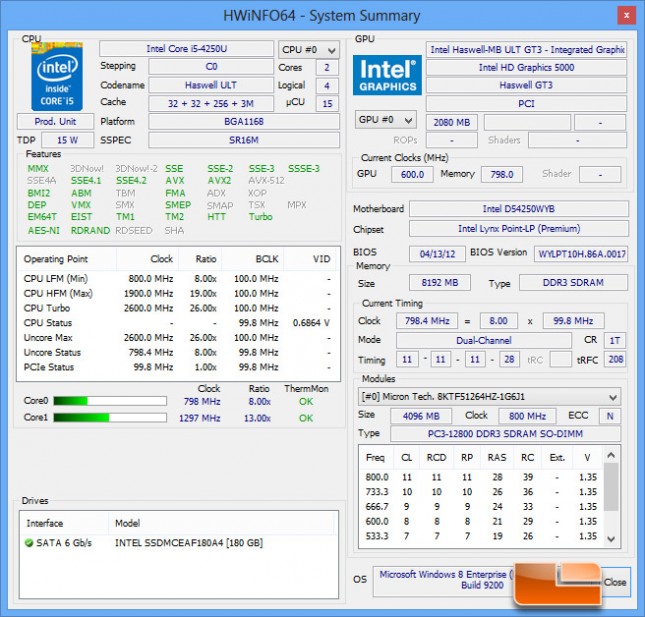Image resolution: width=645 pixels, height=617 pixels.
Task: Click the 800.0 frequency timing row
Action: (481, 477)
